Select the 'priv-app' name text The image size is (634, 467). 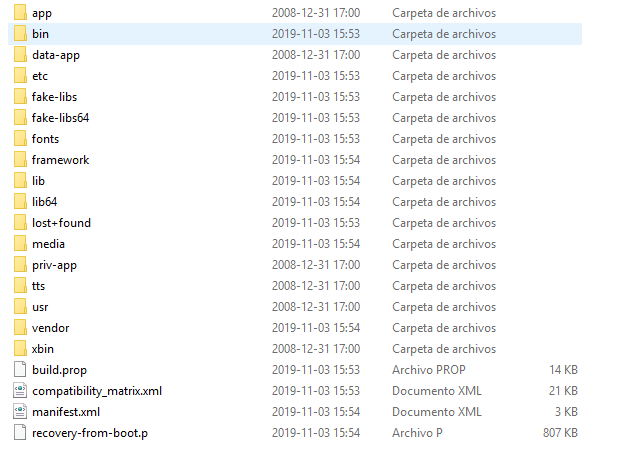click(55, 266)
